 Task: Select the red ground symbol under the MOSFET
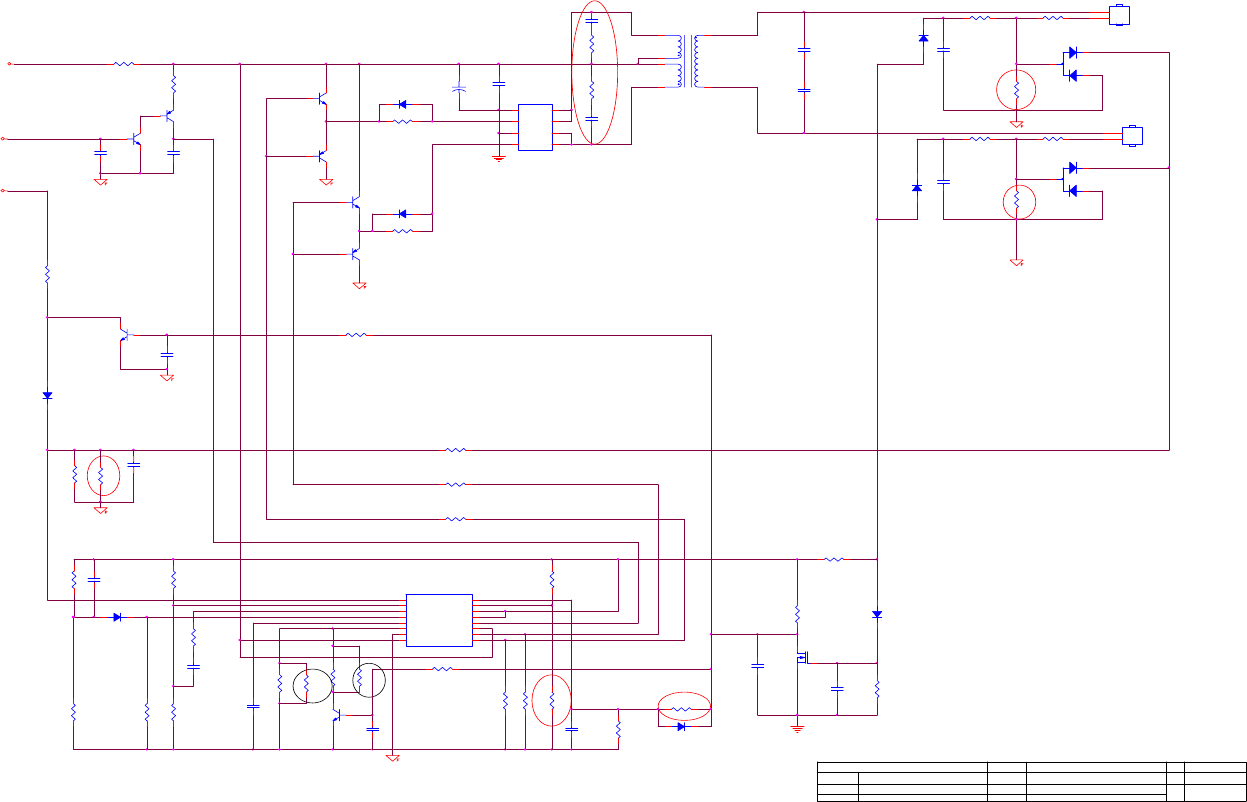click(797, 727)
